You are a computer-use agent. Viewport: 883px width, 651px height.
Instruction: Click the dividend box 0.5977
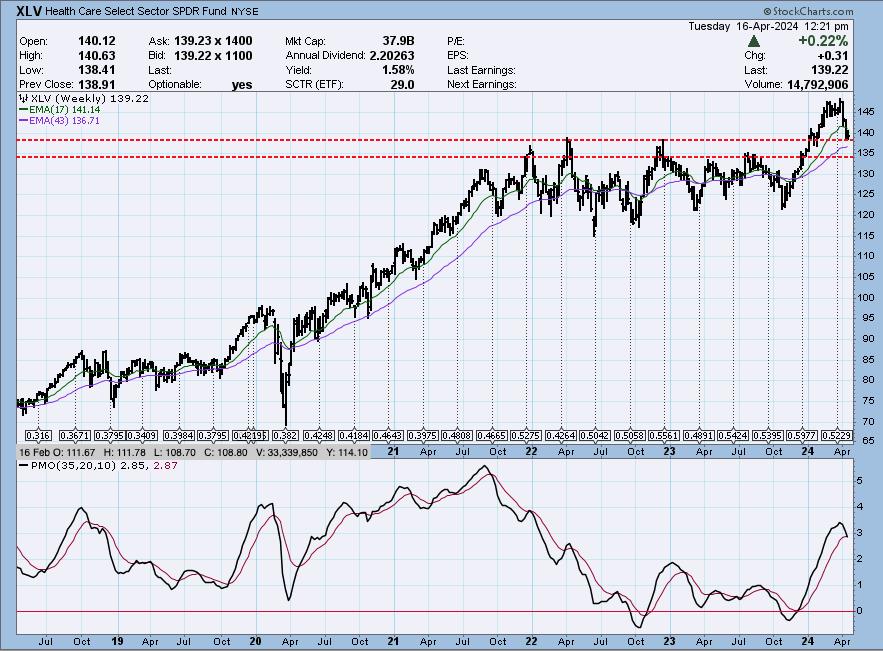point(802,435)
